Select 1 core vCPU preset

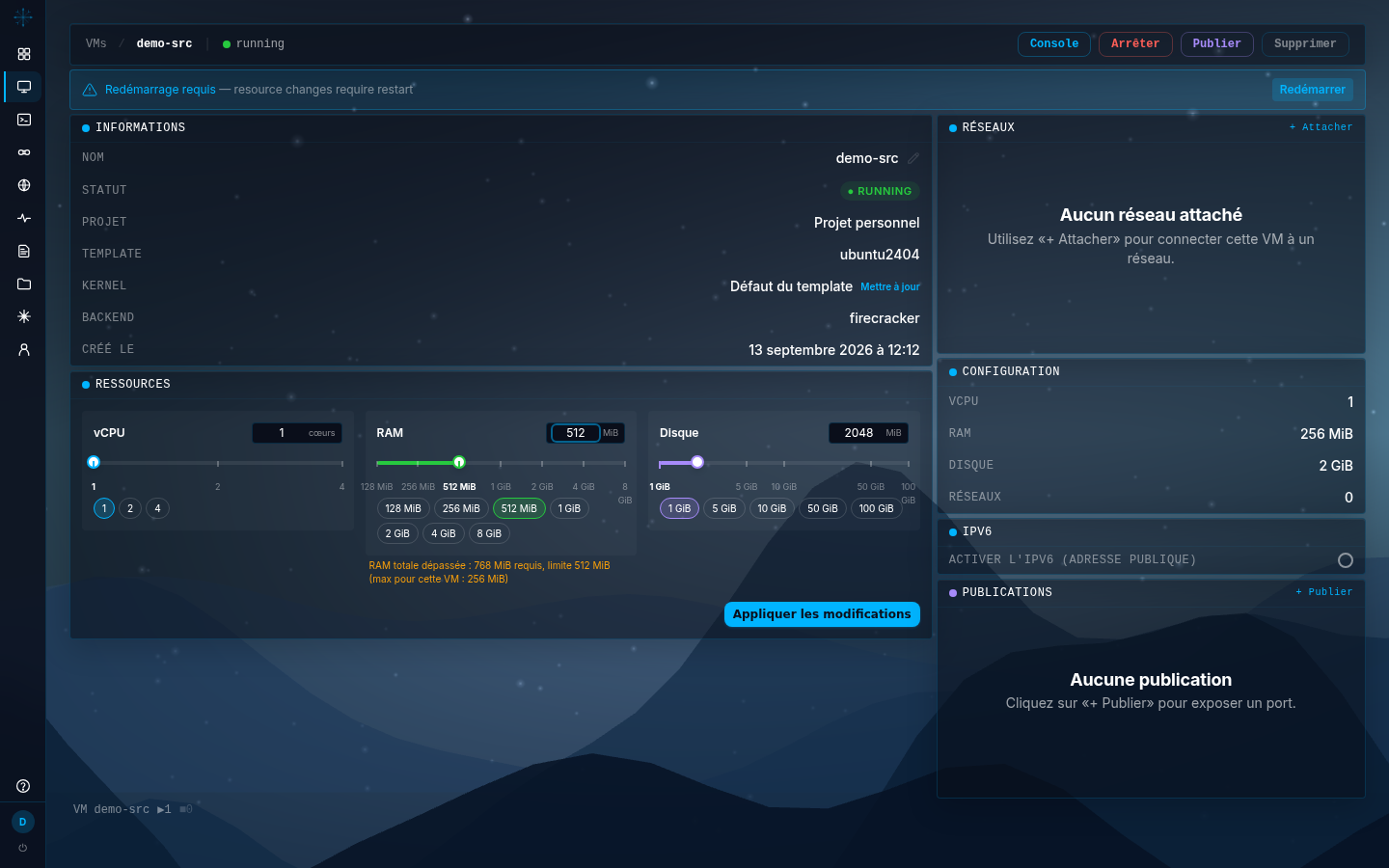coord(104,508)
